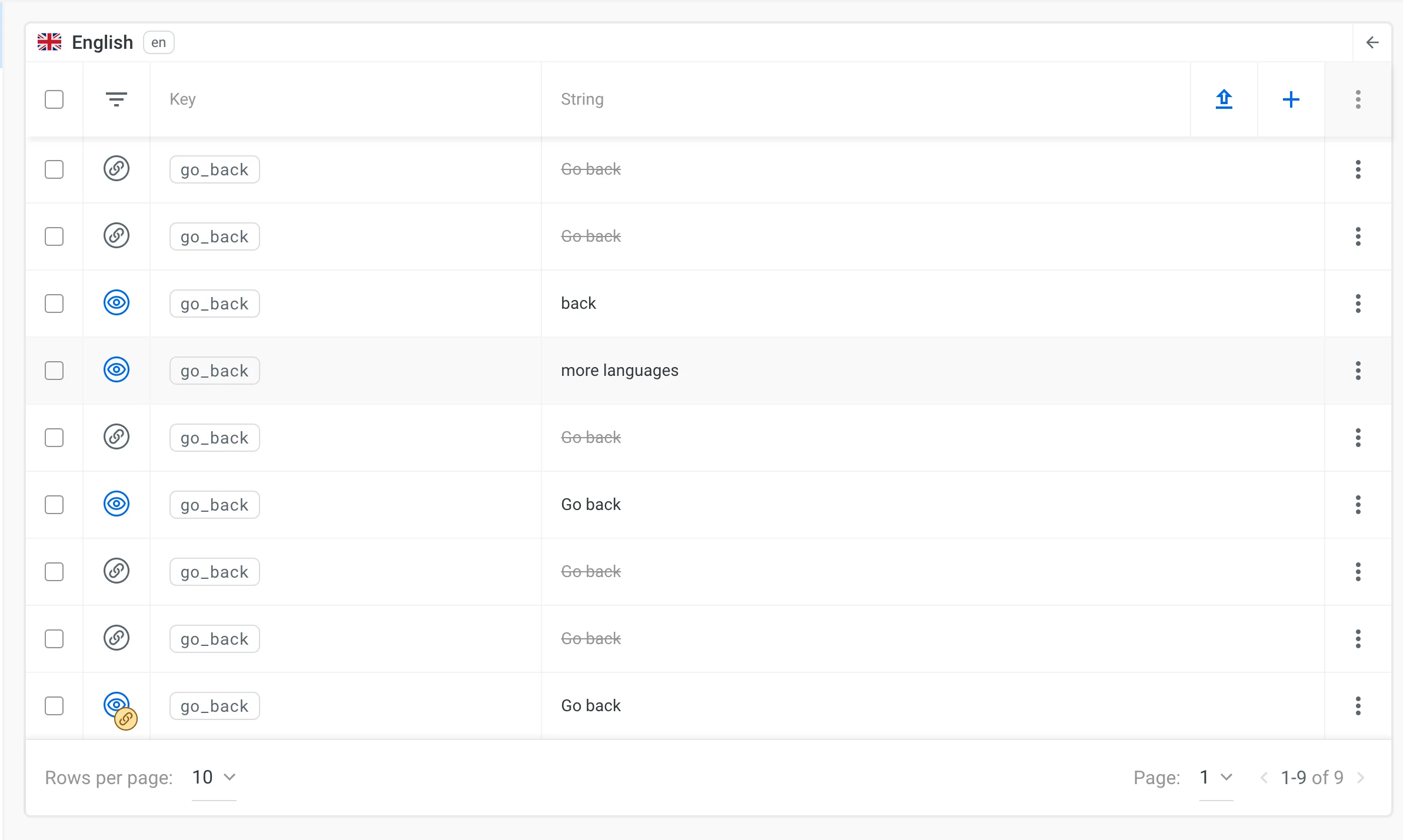Check the checkbox on the "back" row
Screen dimensions: 1403x840
coord(54,303)
